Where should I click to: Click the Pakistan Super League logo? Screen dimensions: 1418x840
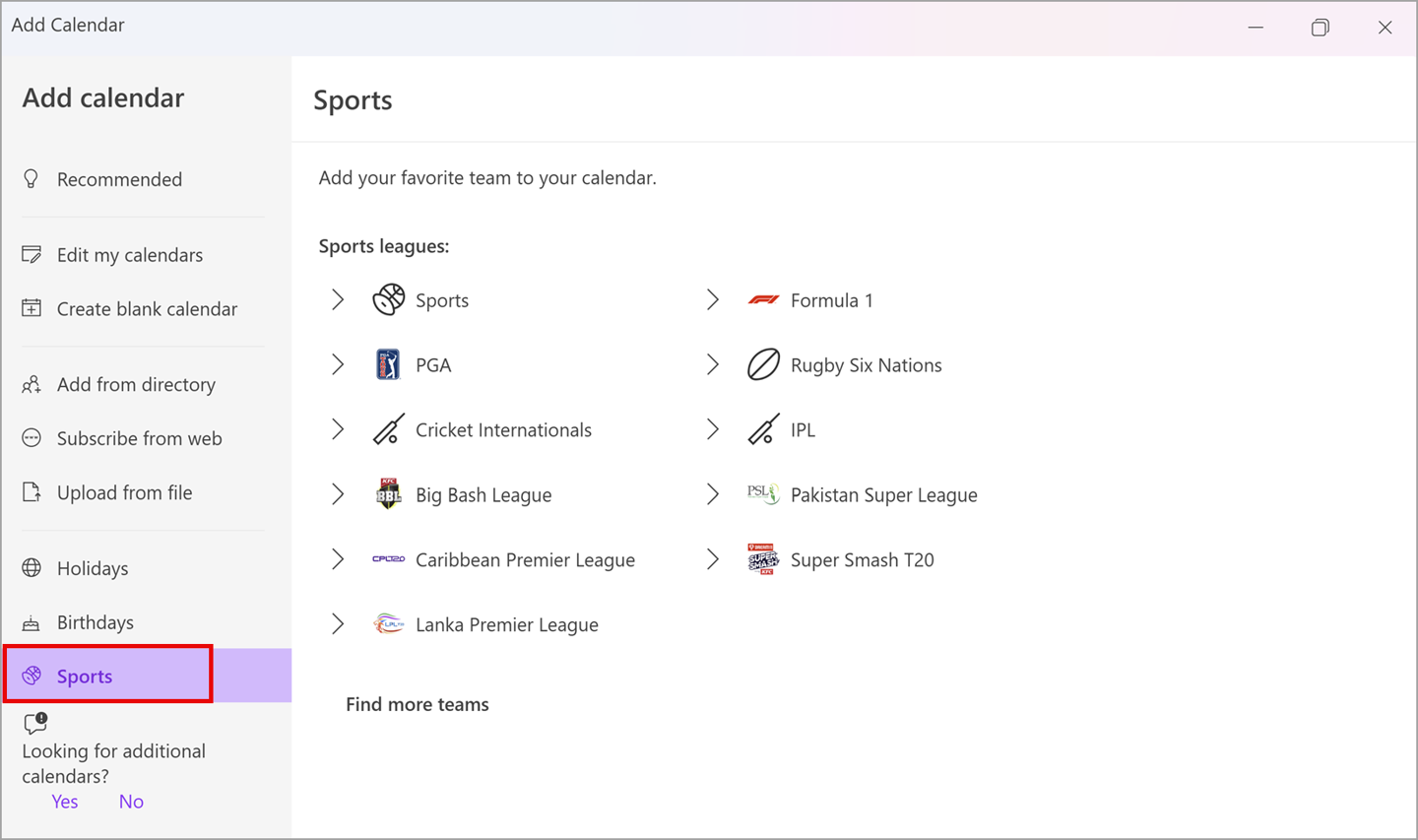[763, 493]
